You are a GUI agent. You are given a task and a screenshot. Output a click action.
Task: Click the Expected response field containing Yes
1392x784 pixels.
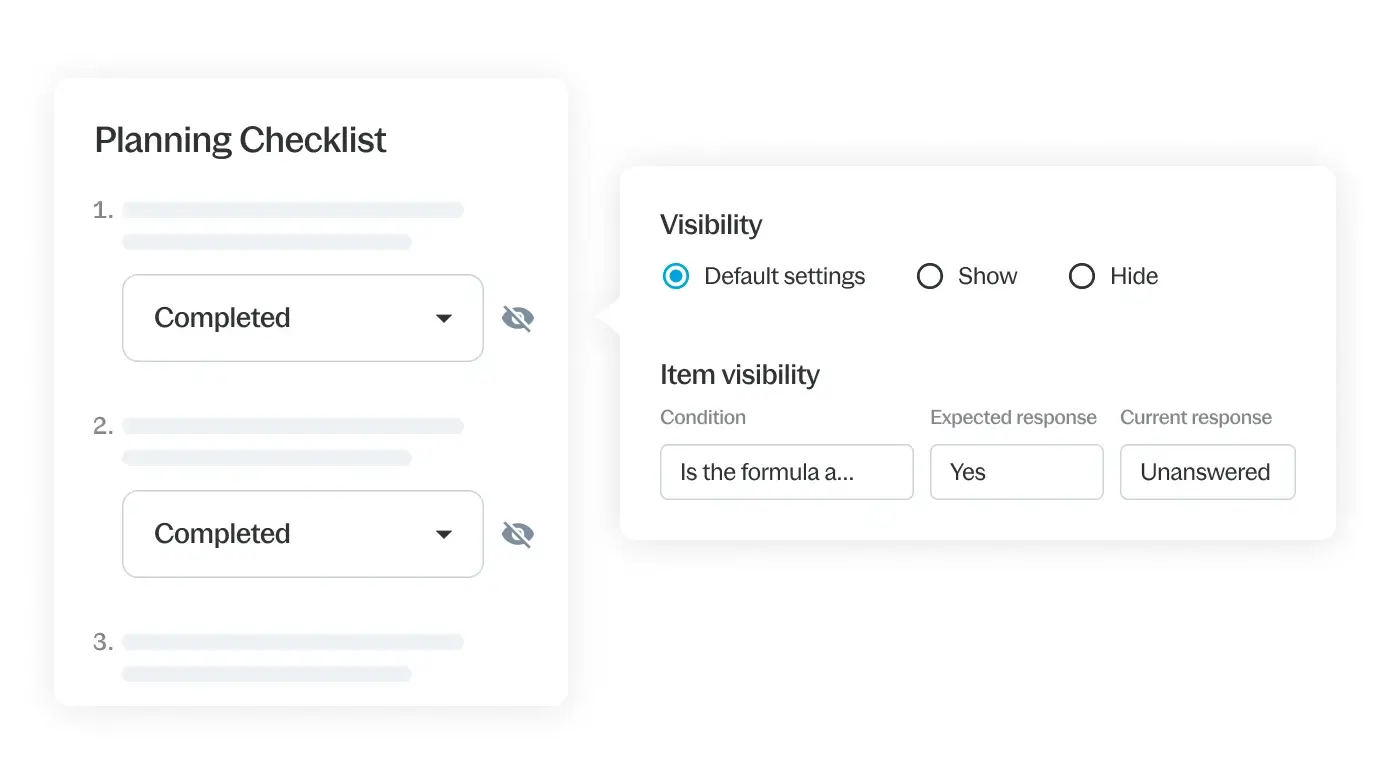point(1016,472)
